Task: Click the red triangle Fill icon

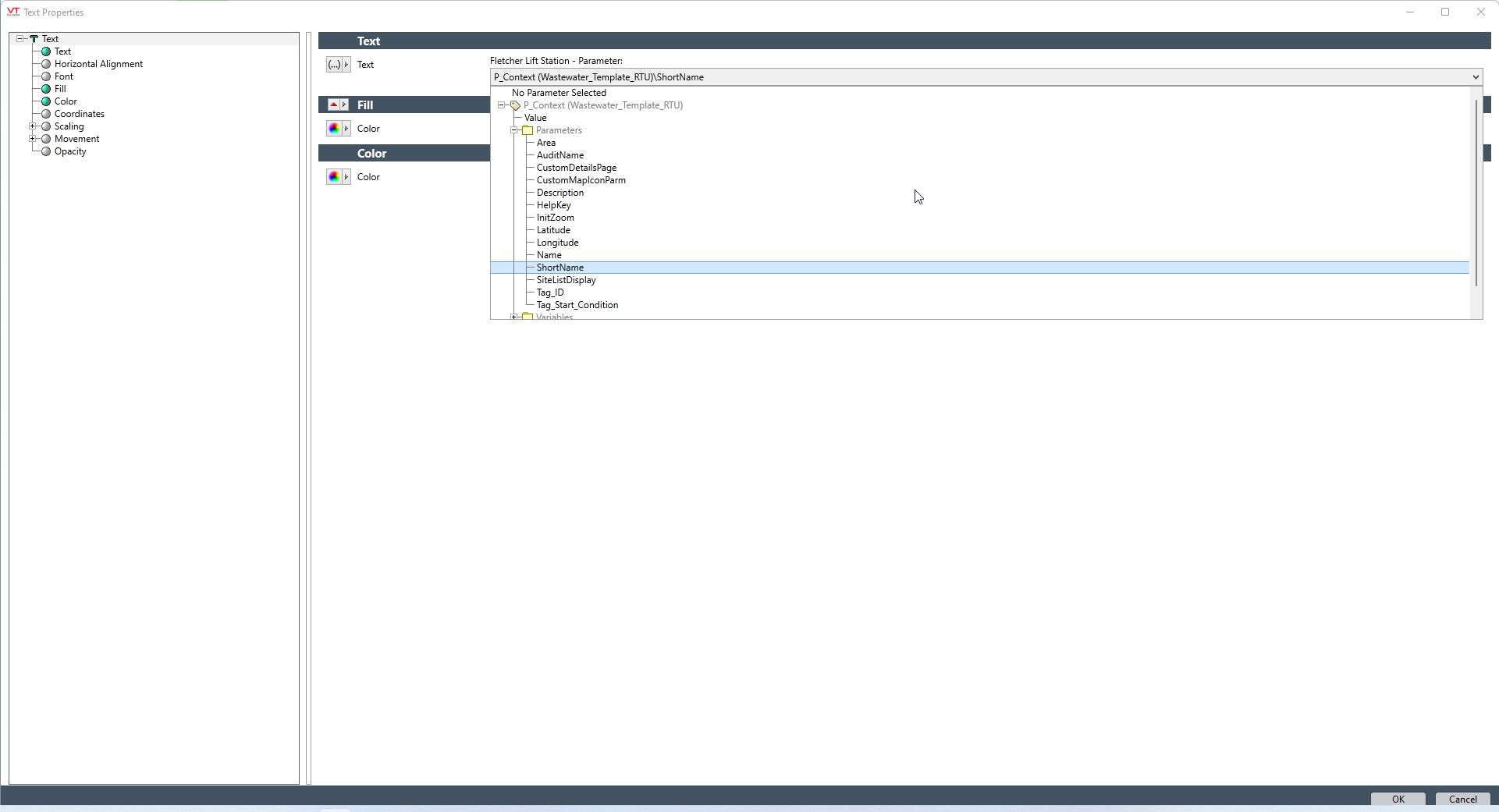Action: click(334, 105)
